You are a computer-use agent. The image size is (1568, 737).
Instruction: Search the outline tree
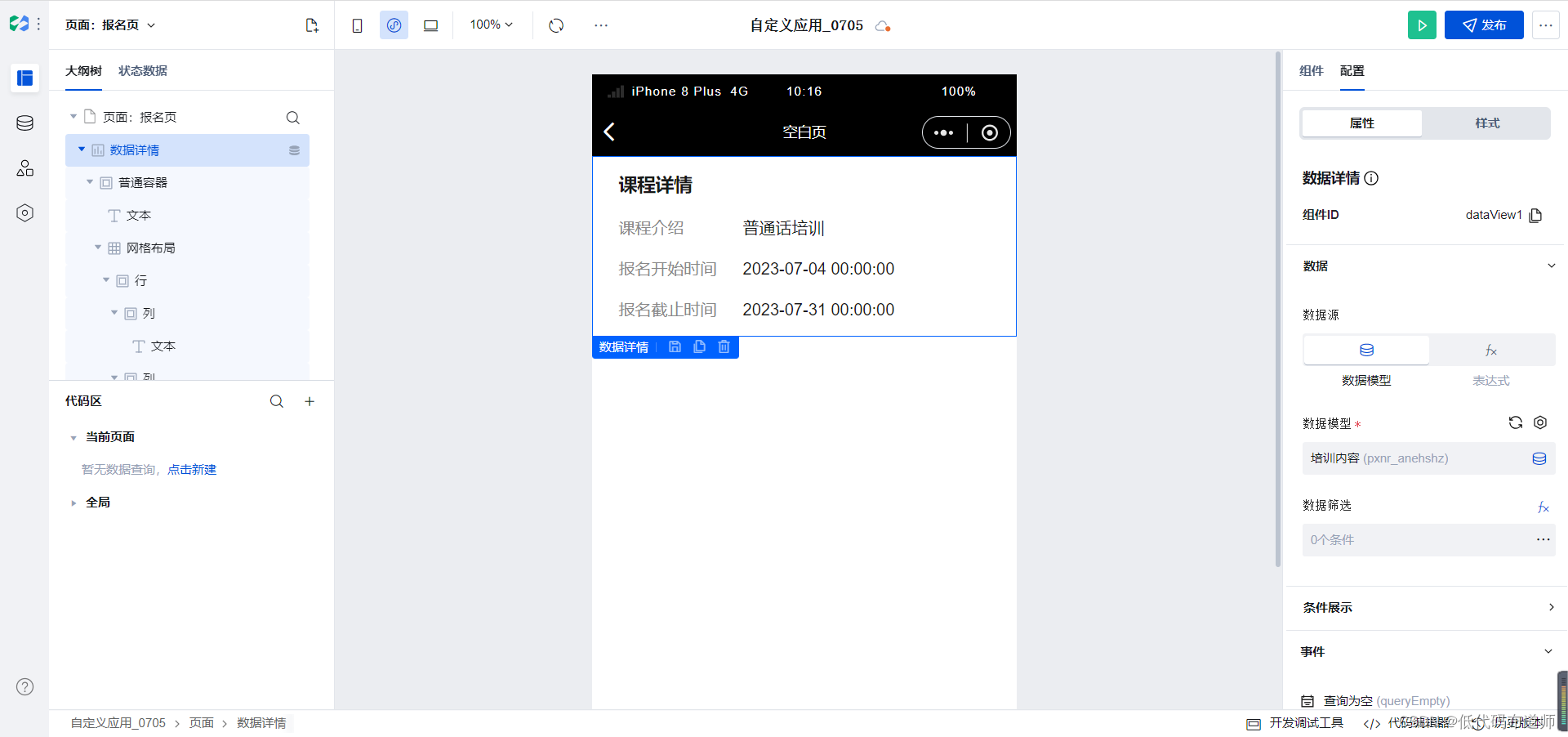[292, 118]
